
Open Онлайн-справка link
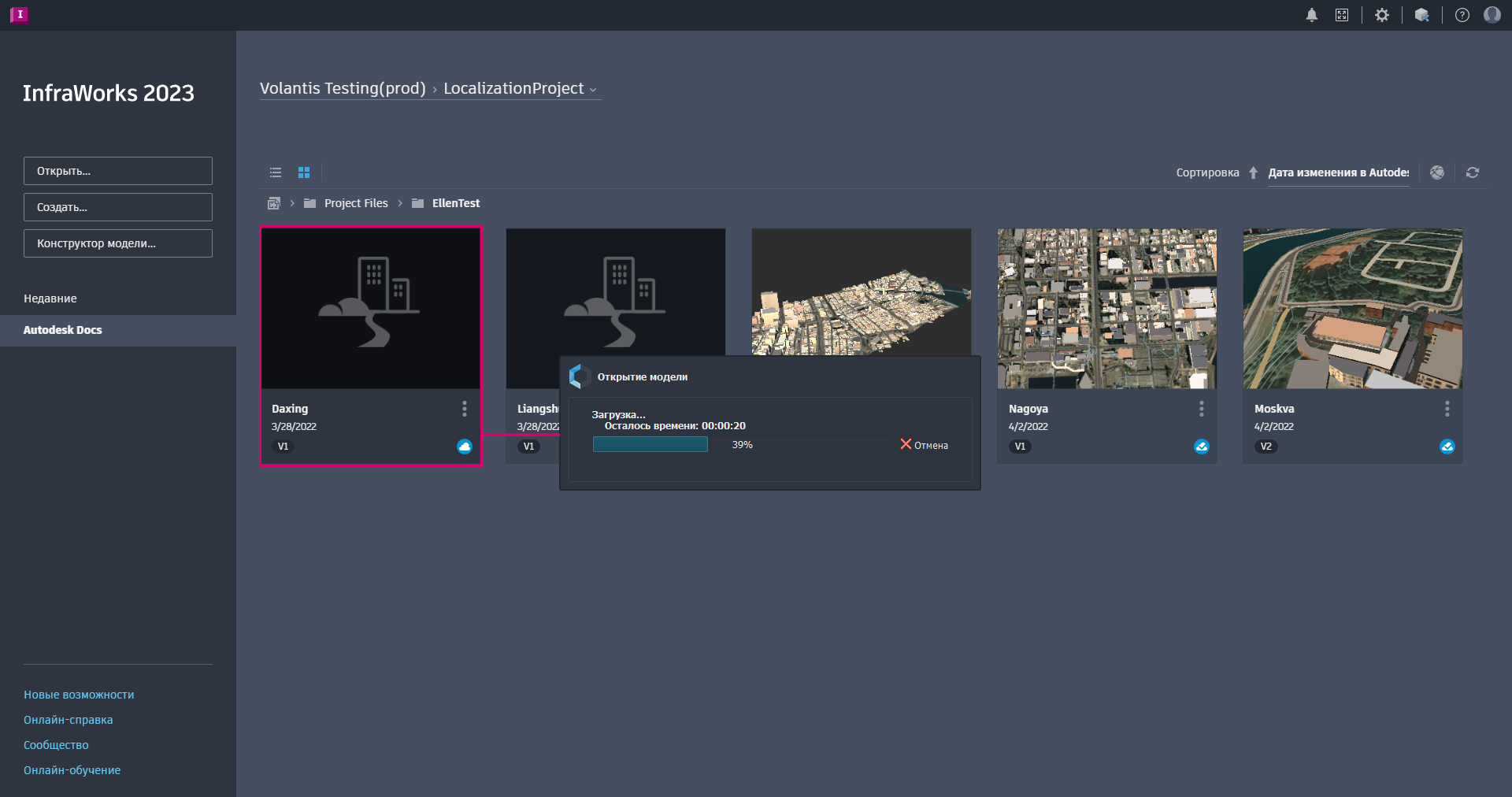(68, 720)
